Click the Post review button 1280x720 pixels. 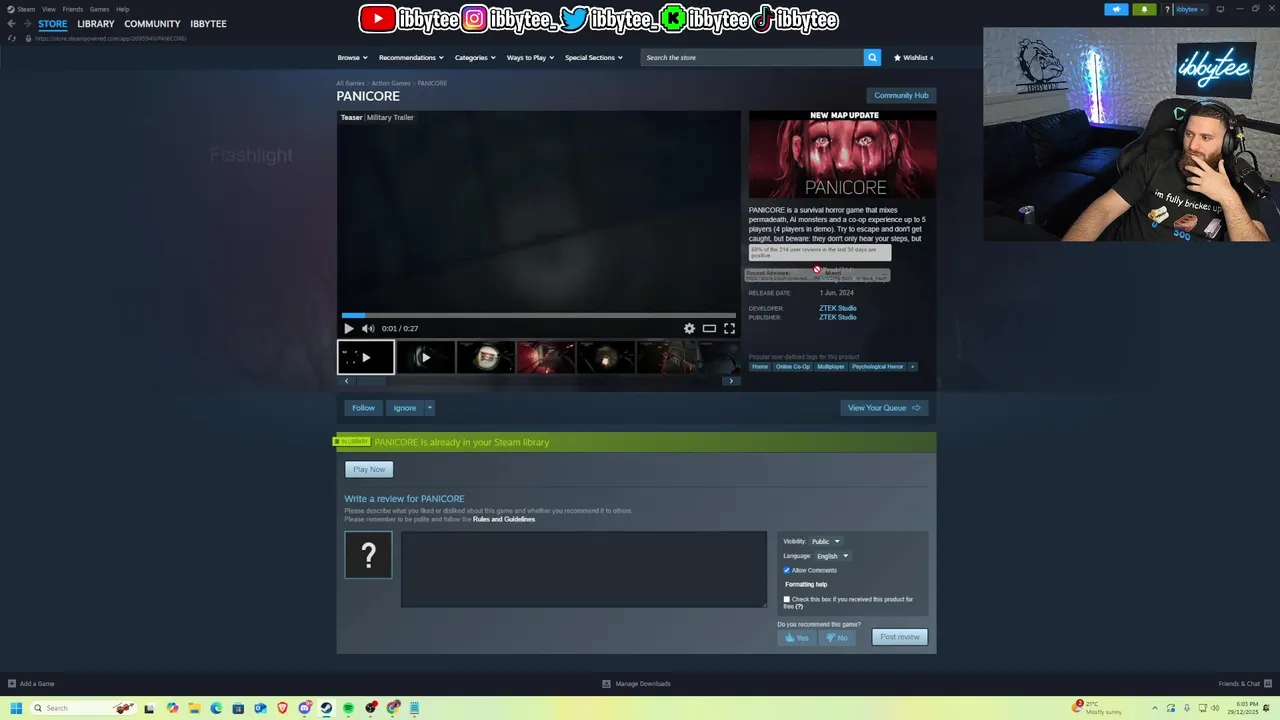coord(900,637)
